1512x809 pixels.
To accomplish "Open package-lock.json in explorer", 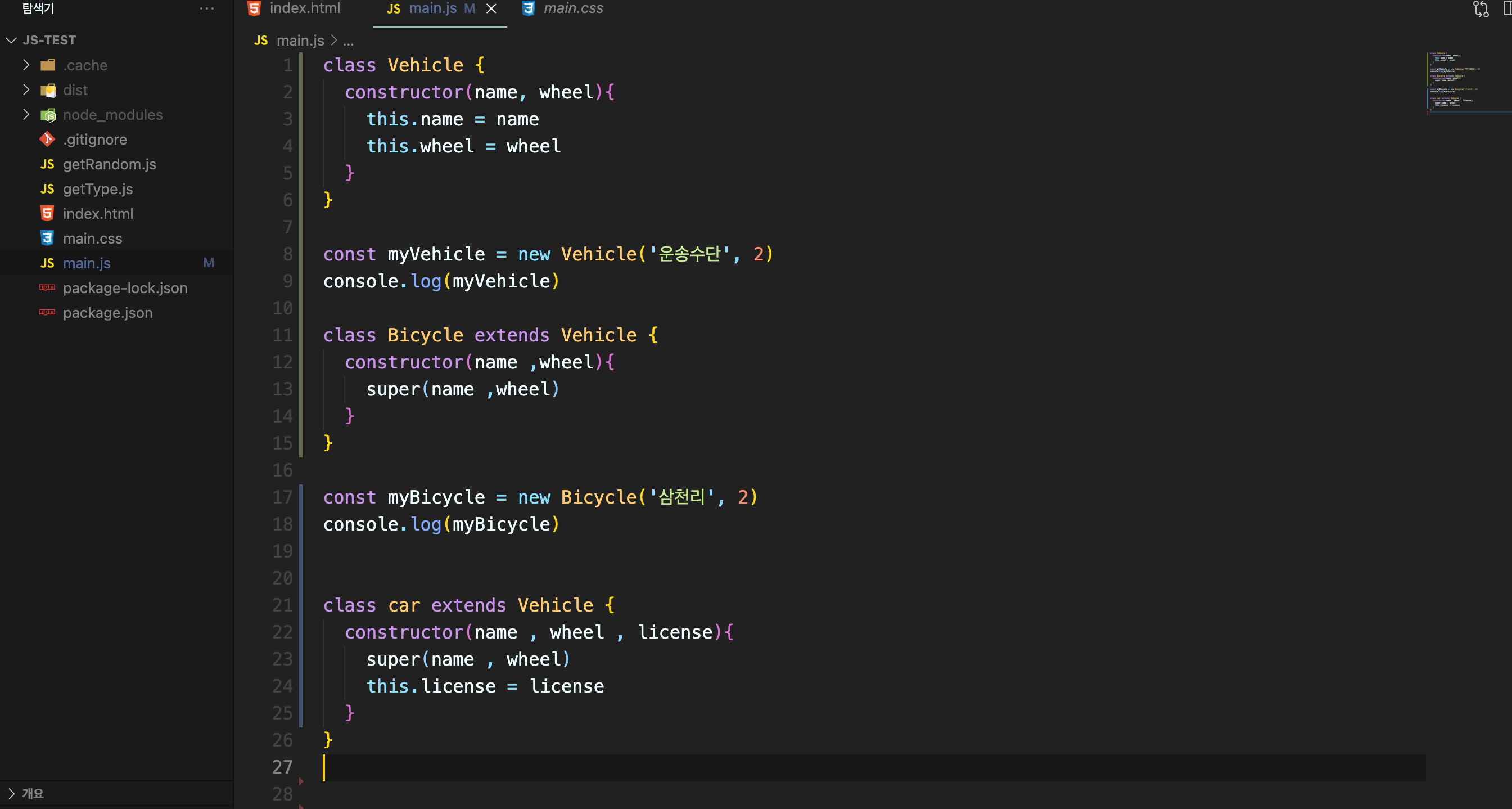I will (x=124, y=287).
